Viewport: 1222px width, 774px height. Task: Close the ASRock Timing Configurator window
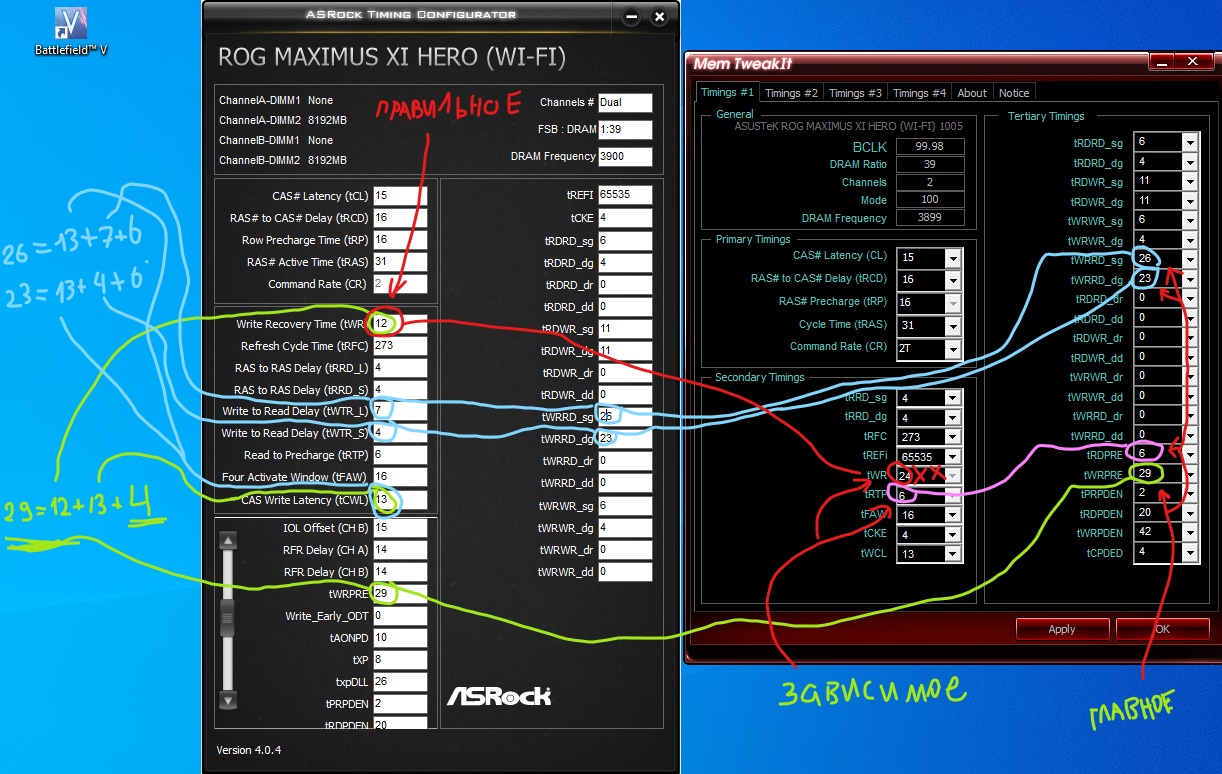658,17
